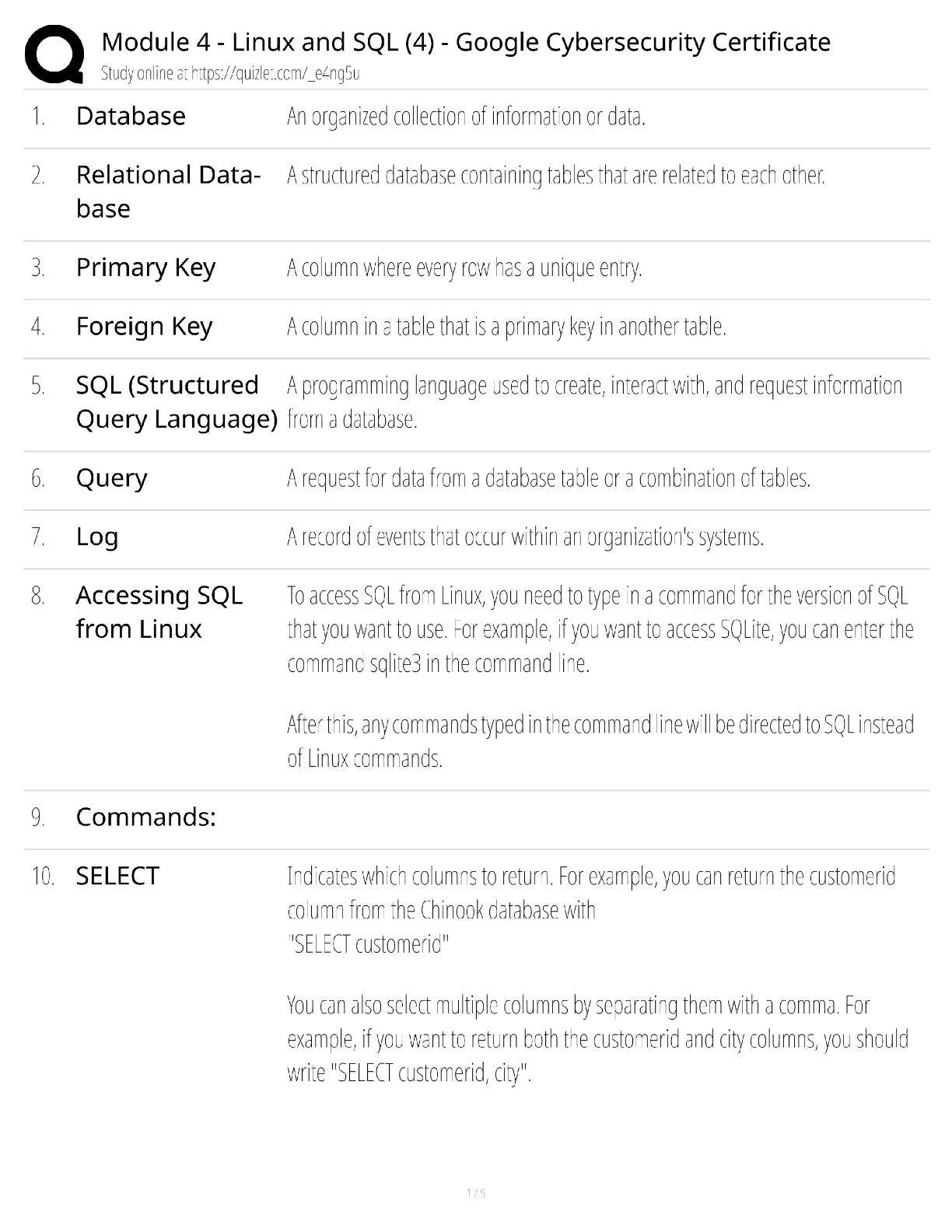The height and width of the screenshot is (1232, 952).
Task: Click the Accessing SQL from Linux term
Action: 159,611
